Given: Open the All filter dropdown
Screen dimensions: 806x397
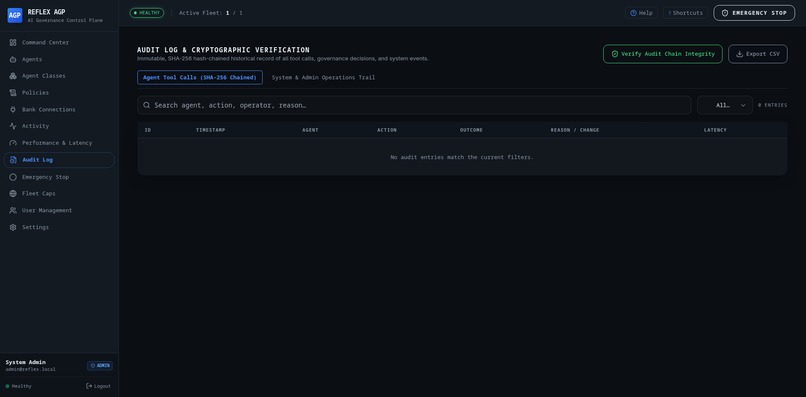Looking at the screenshot, I should point(725,105).
